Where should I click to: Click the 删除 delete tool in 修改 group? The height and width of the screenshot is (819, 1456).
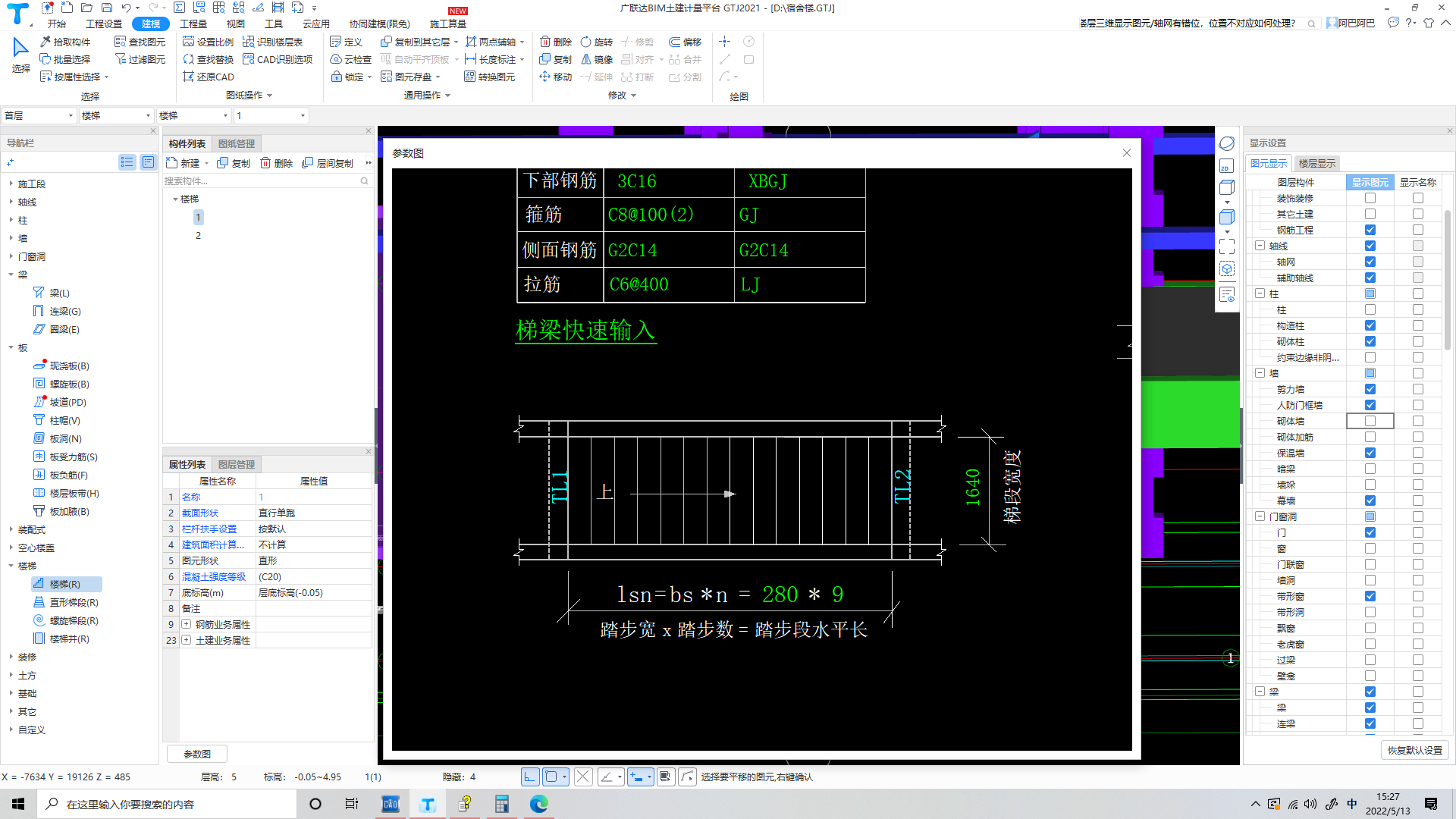pyautogui.click(x=556, y=42)
